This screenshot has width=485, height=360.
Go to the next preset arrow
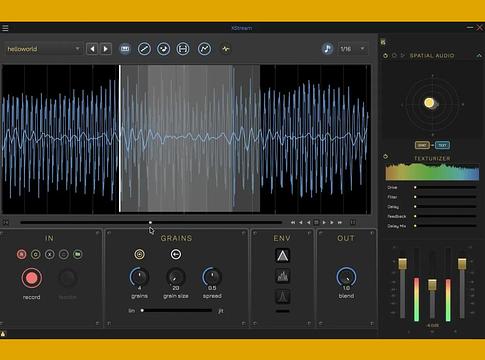pyautogui.click(x=106, y=49)
